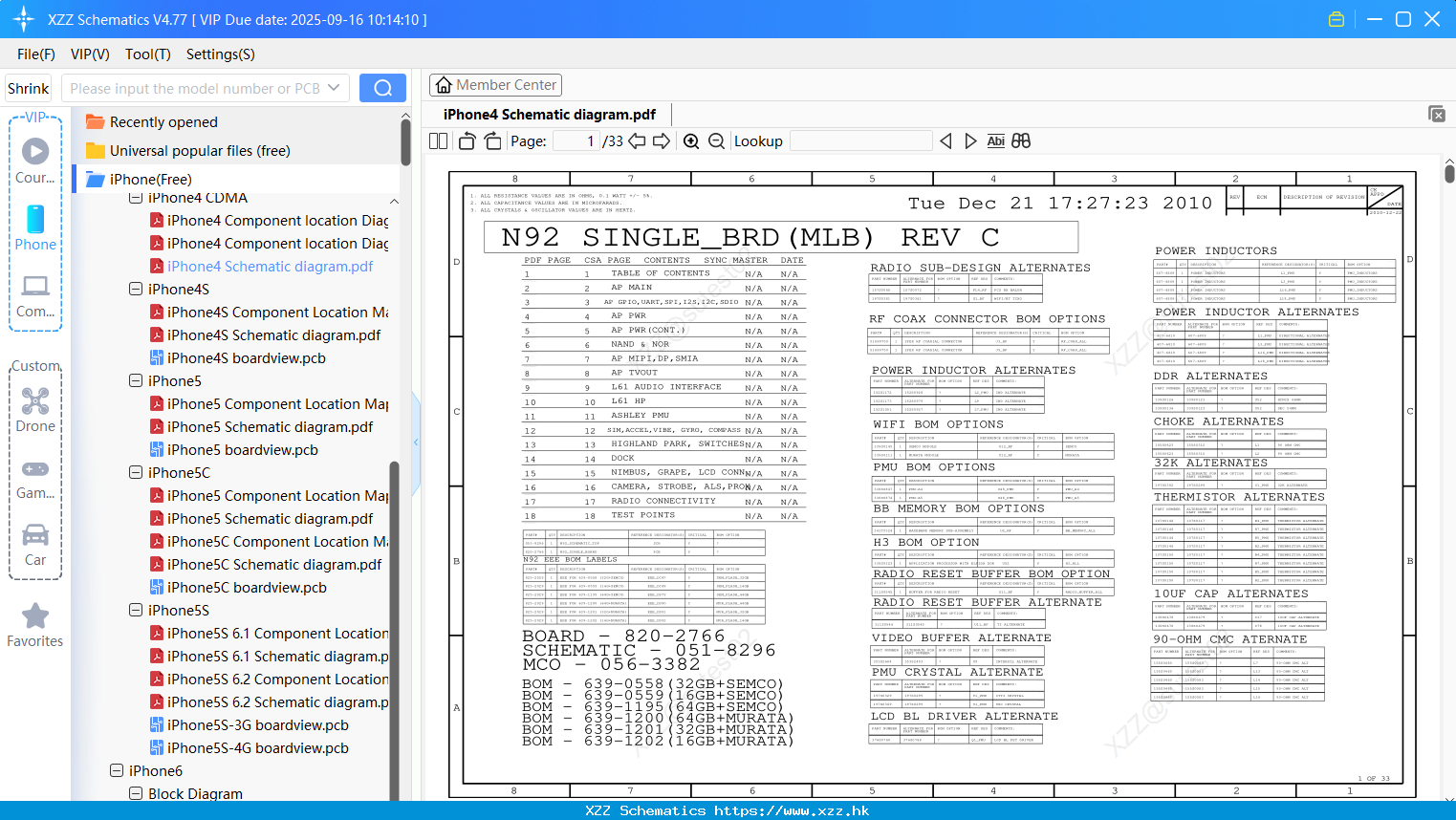
Task: Go to next page arrow
Action: (662, 141)
